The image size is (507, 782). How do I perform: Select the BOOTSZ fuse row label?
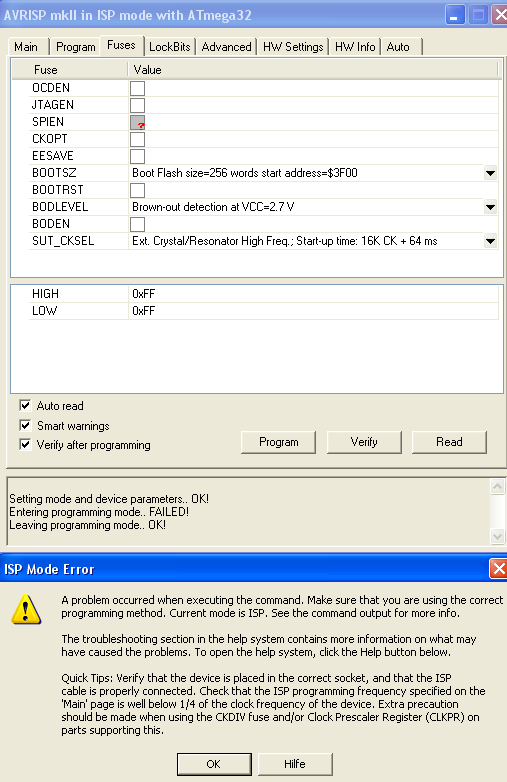point(54,173)
